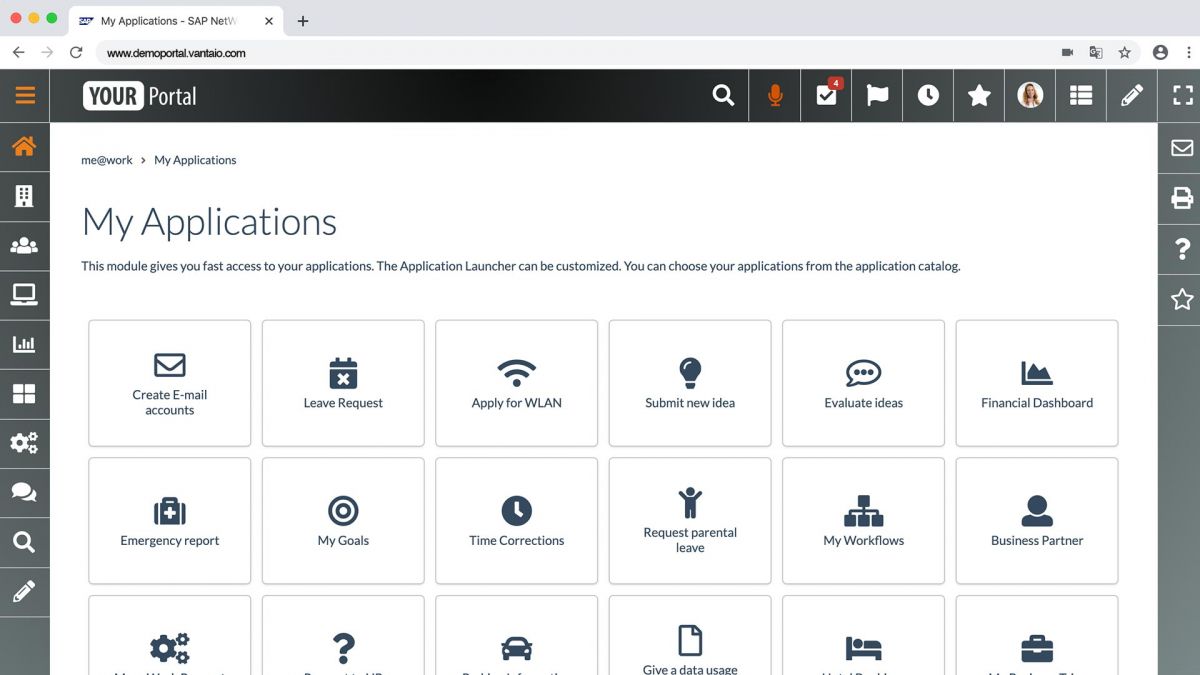The height and width of the screenshot is (675, 1200).
Task: Open the Time Corrections tile
Action: [516, 521]
